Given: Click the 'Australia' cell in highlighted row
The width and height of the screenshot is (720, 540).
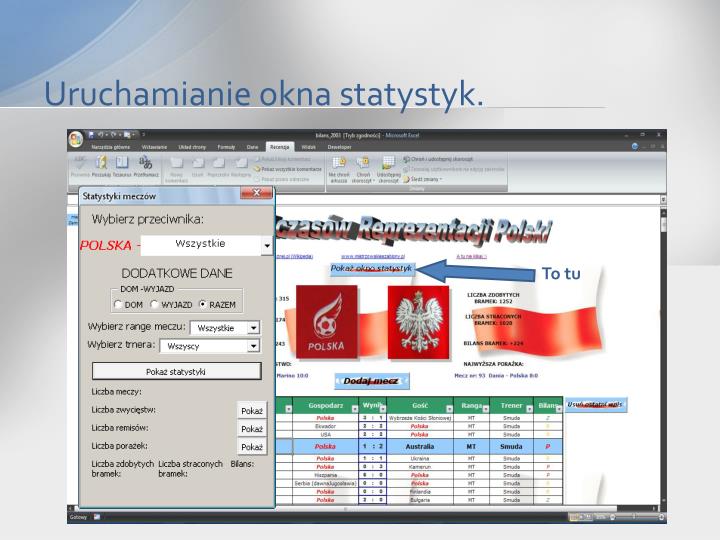Looking at the screenshot, I should 420,446.
